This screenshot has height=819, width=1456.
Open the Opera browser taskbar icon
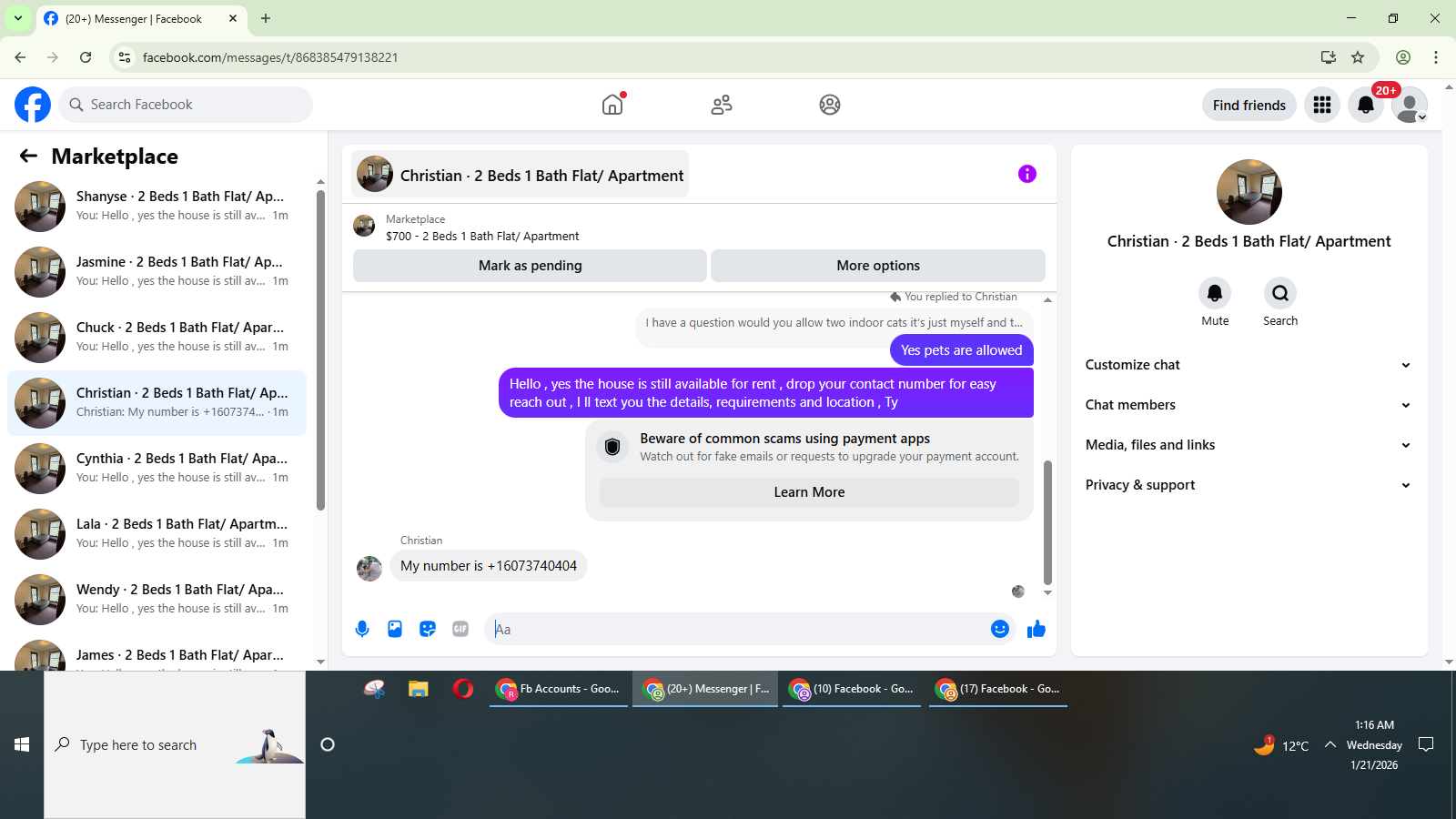pyautogui.click(x=463, y=689)
